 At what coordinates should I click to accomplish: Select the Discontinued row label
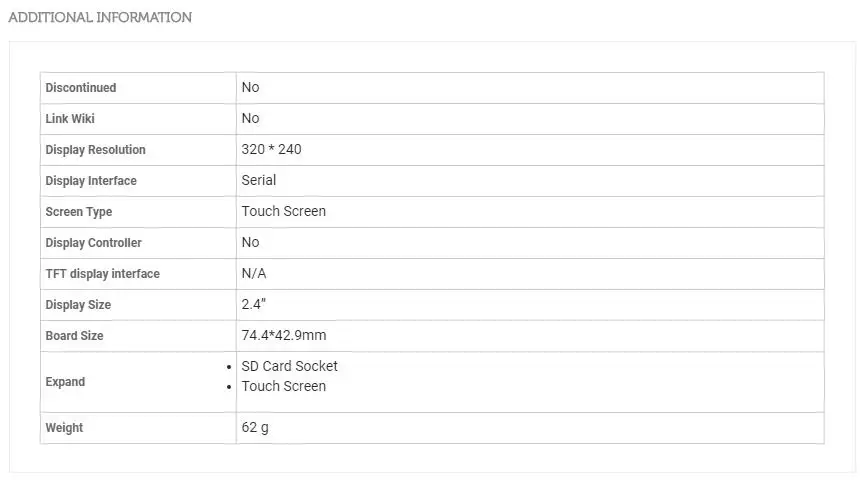[x=81, y=88]
